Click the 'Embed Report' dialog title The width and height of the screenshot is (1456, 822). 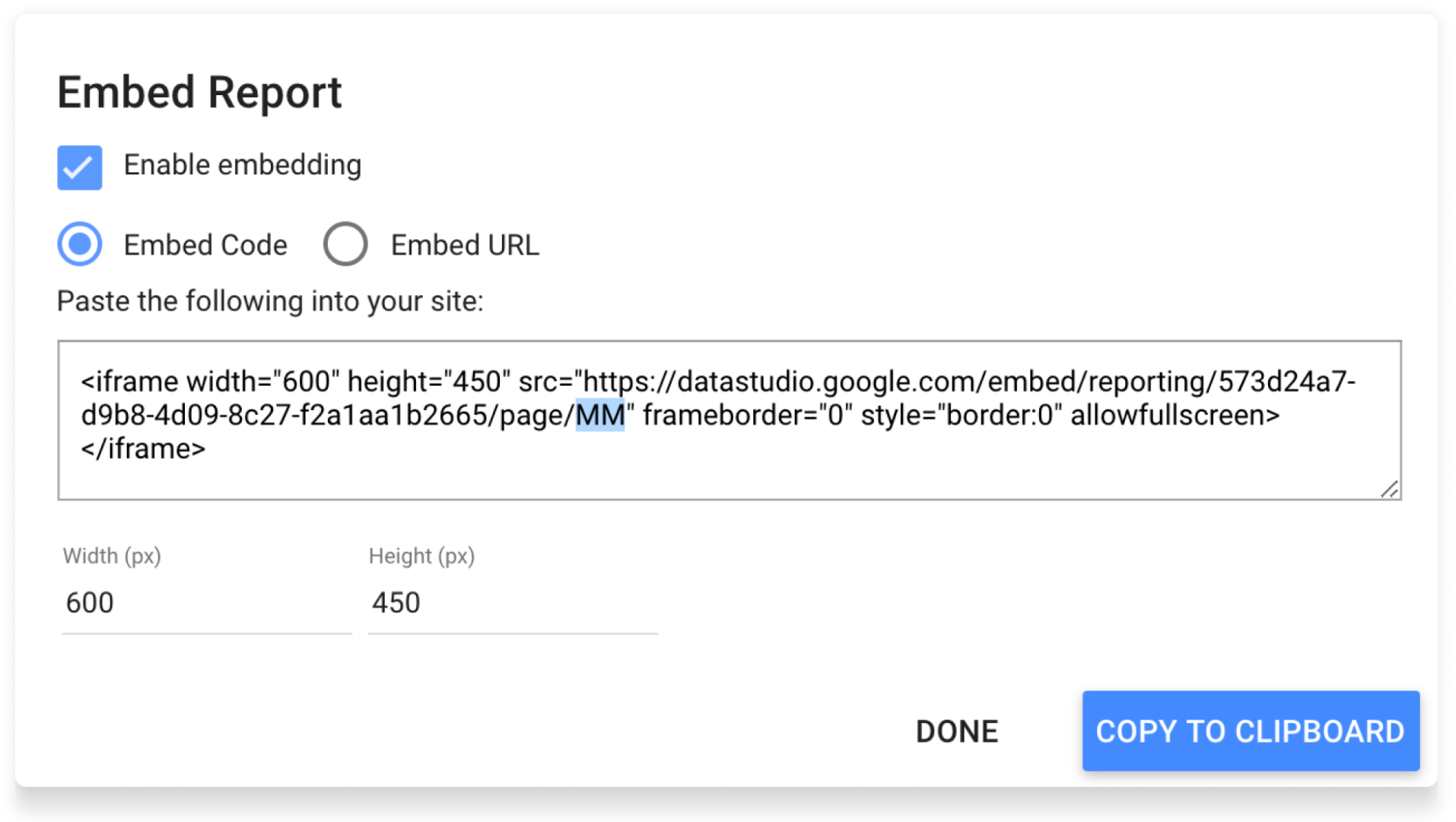tap(199, 93)
